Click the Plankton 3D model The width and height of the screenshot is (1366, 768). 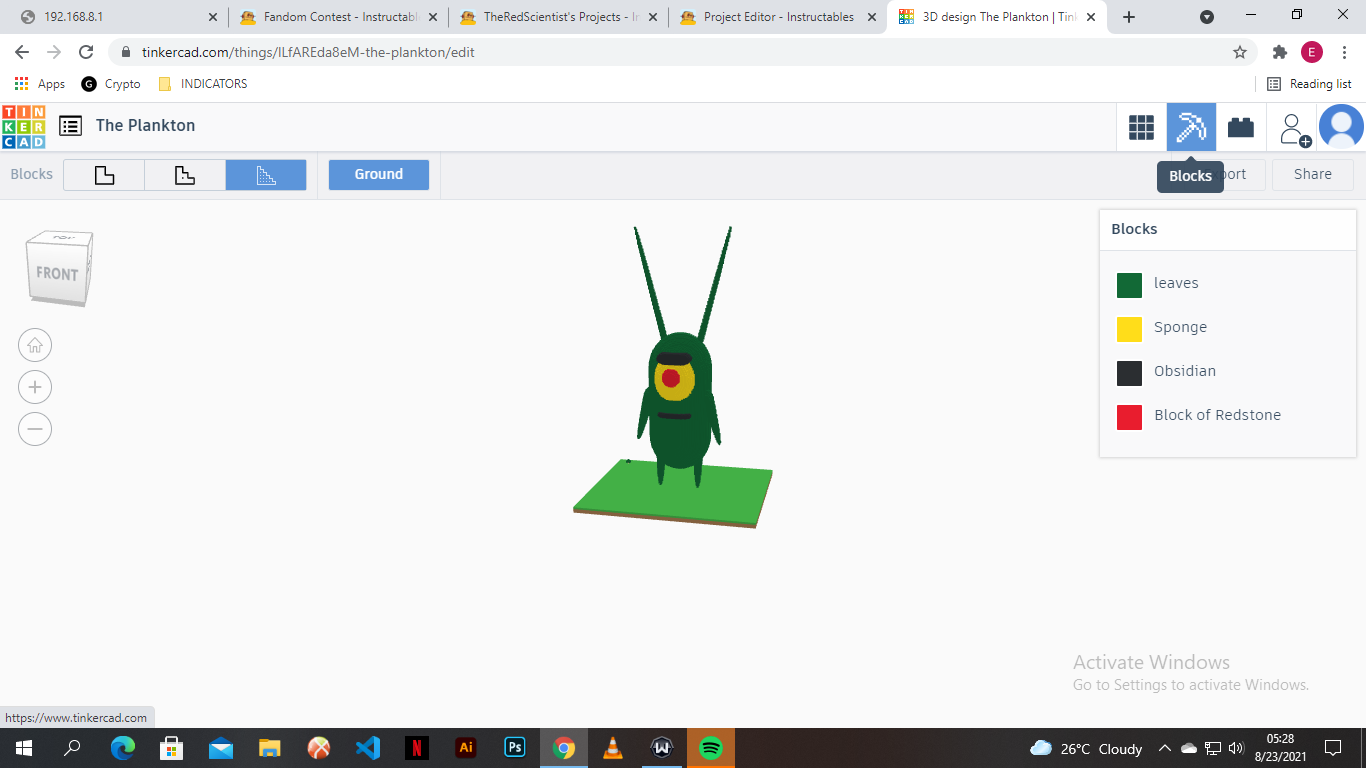point(681,400)
